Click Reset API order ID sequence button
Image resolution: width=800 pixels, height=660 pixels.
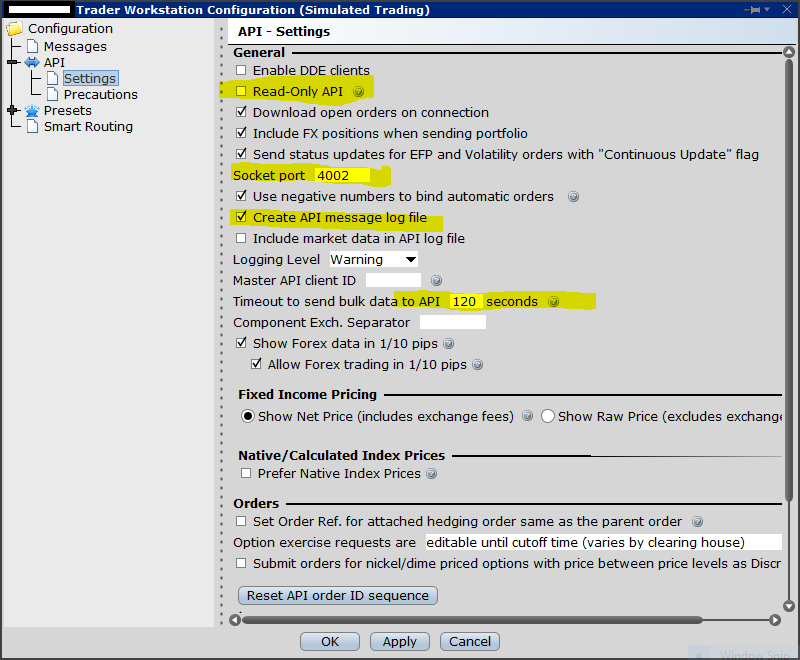click(338, 595)
